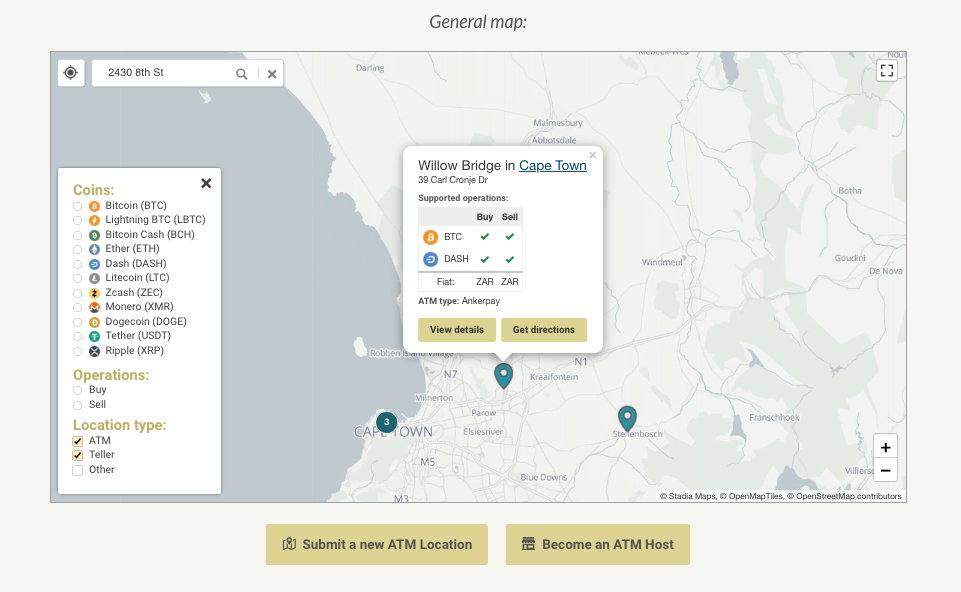Click the Monero coin icon
The image size is (961, 592).
click(x=94, y=308)
